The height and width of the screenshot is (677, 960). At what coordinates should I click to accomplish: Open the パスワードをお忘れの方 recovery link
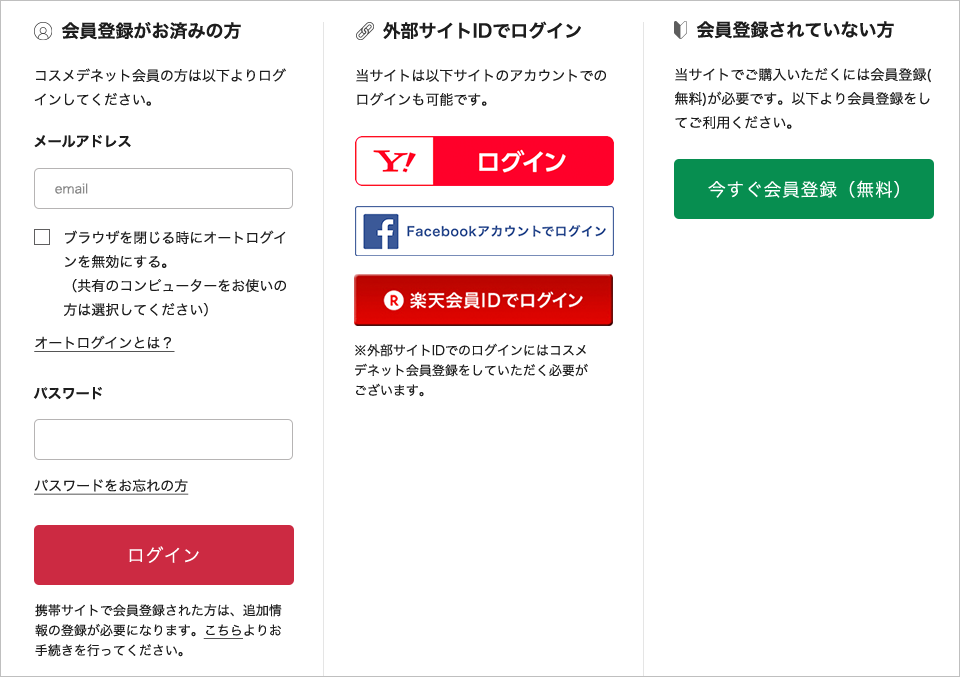pyautogui.click(x=110, y=486)
